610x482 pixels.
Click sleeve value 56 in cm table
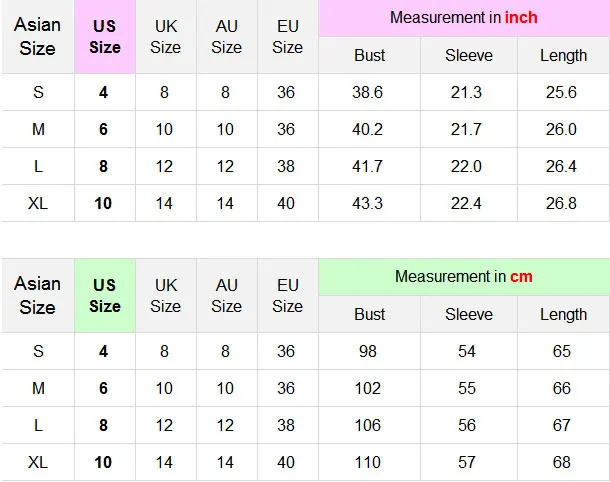(x=466, y=425)
